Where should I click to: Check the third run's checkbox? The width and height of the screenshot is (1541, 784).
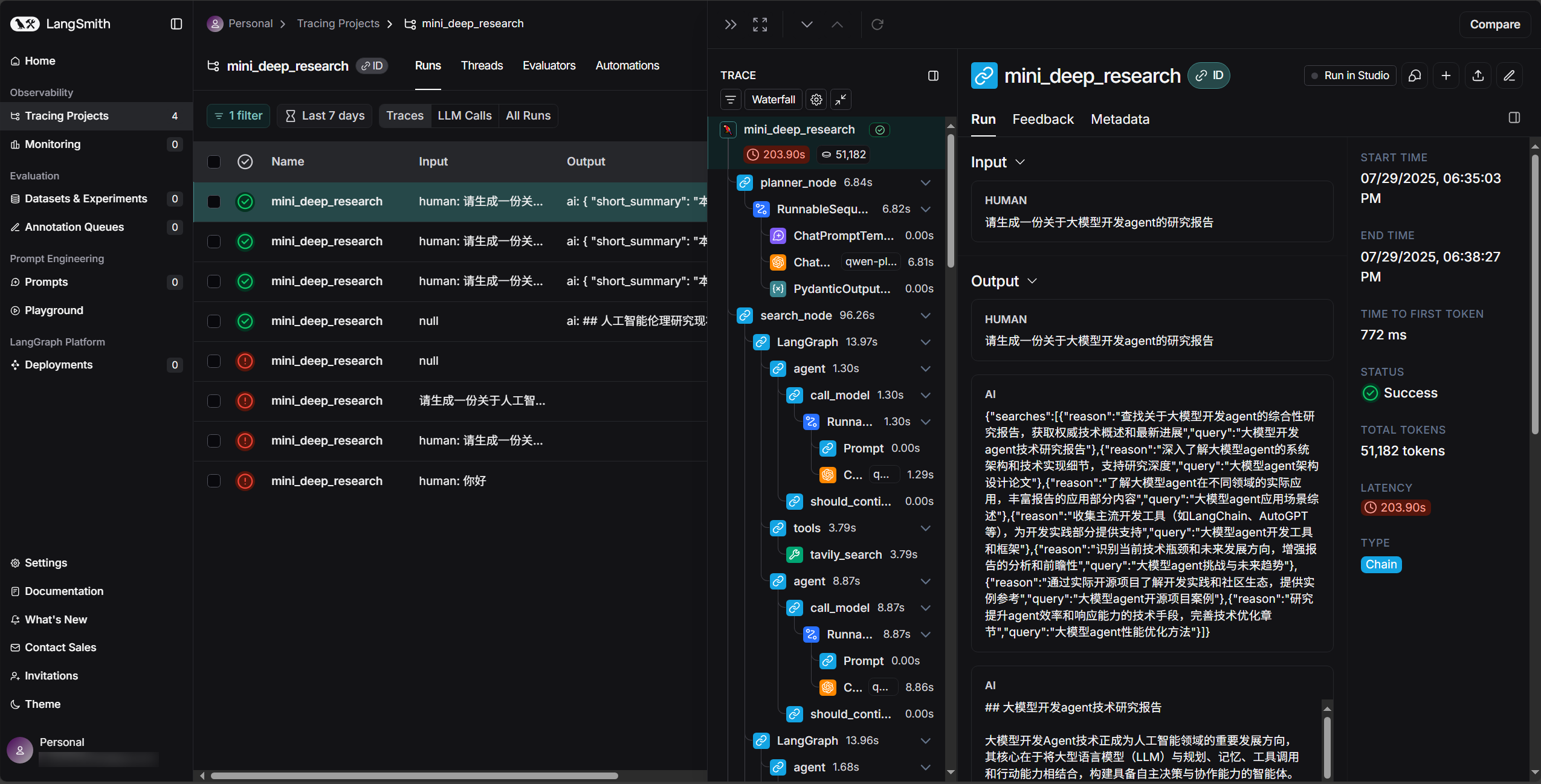point(214,281)
